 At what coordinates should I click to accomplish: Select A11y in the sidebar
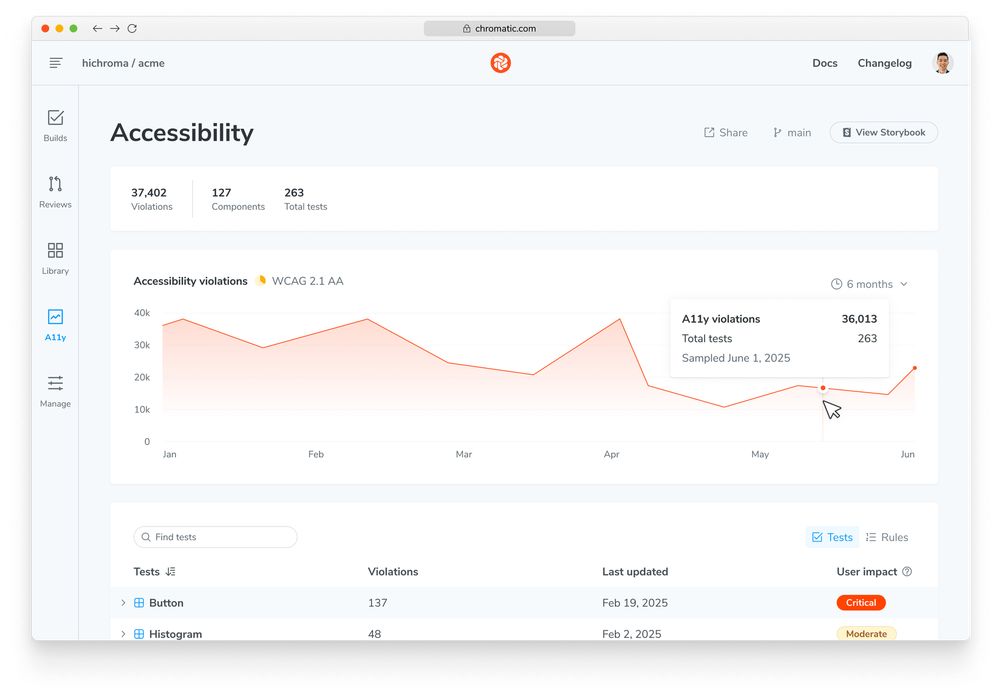[x=55, y=325]
